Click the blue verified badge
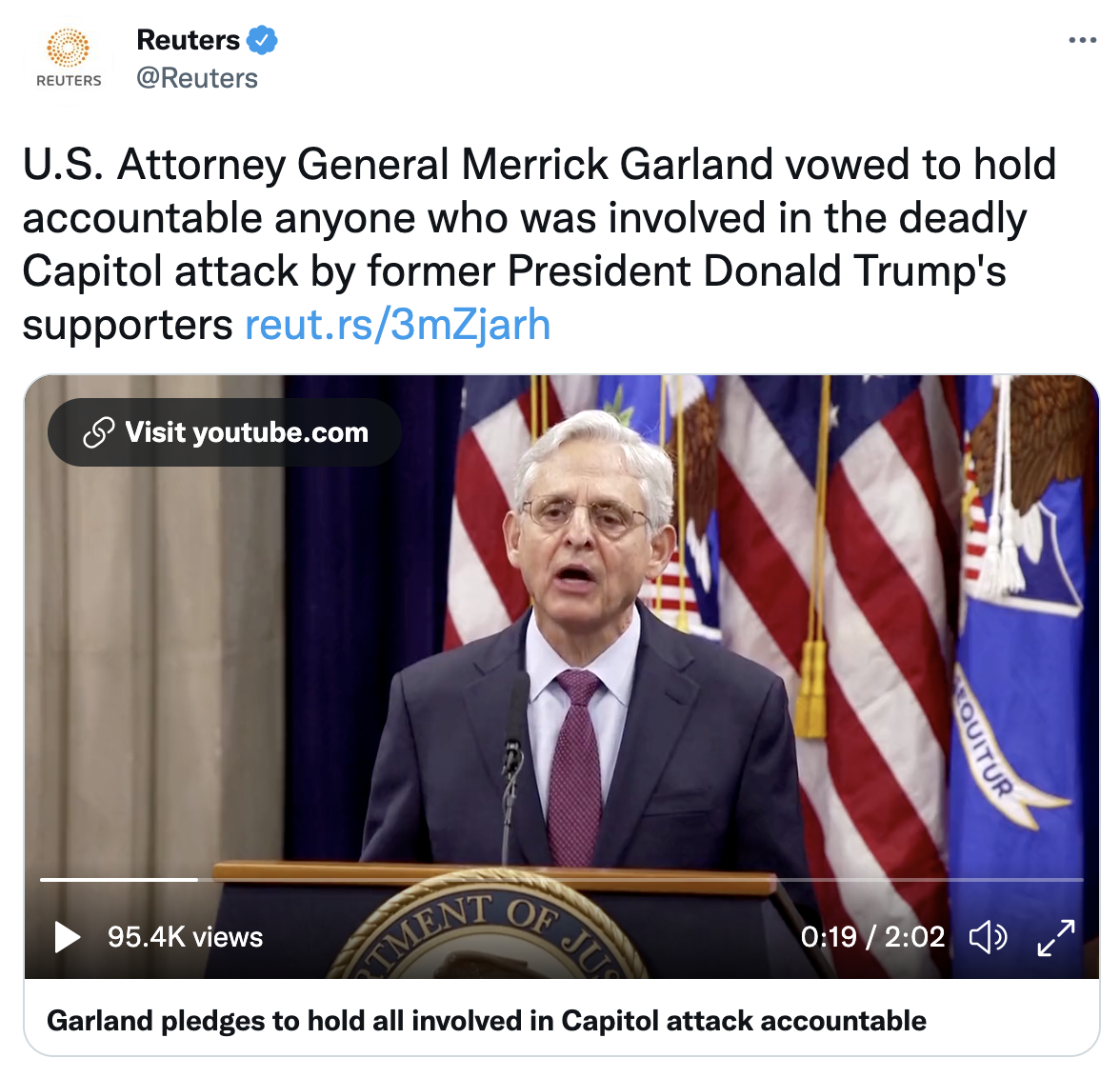1120x1078 pixels. pyautogui.click(x=262, y=40)
